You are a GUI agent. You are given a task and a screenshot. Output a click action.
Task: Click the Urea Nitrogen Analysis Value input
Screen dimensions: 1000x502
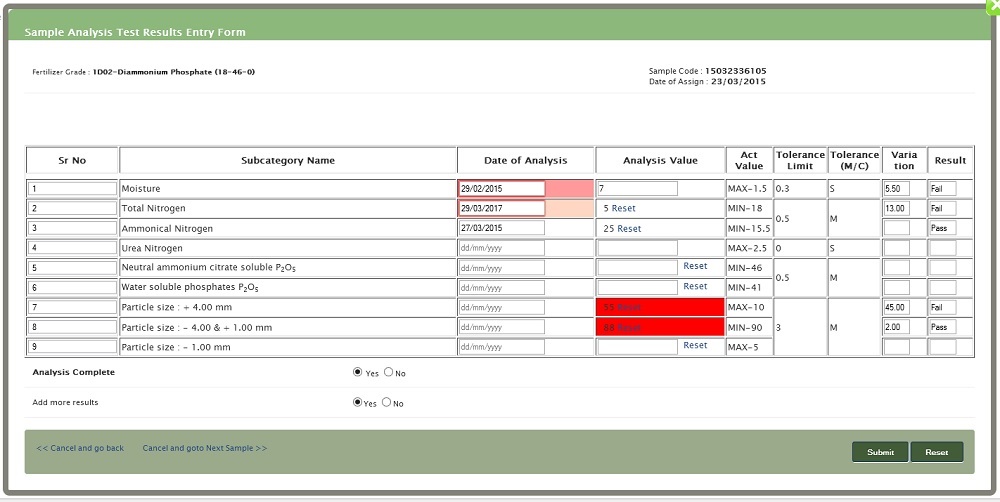(637, 248)
